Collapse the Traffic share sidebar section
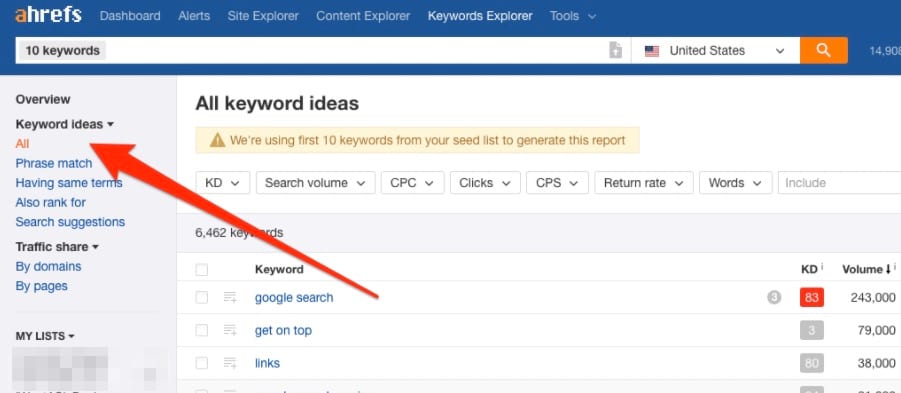 point(57,246)
